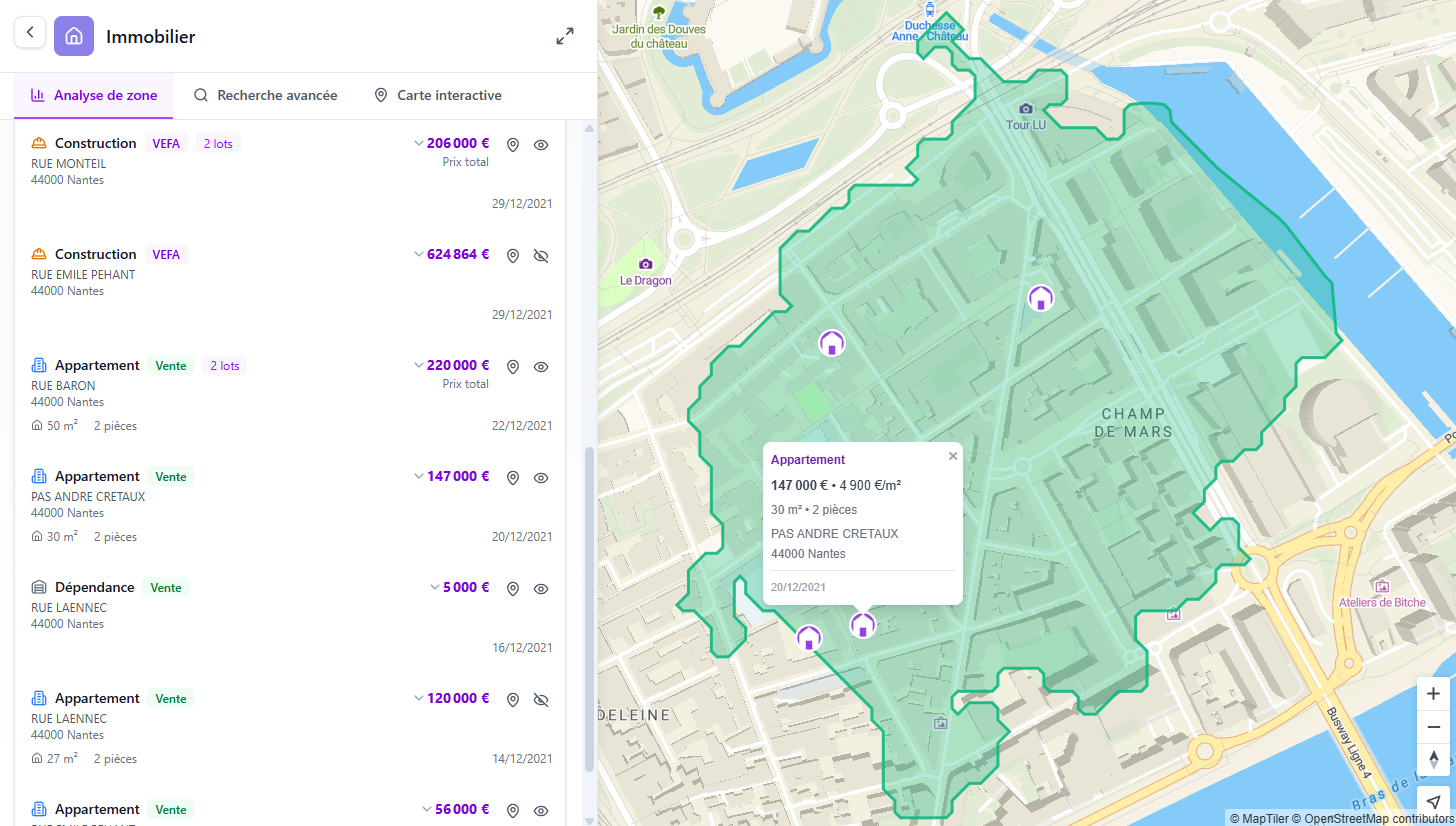Image resolution: width=1456 pixels, height=826 pixels.
Task: Hide the RUE MONTEIL construction listing
Action: click(541, 144)
